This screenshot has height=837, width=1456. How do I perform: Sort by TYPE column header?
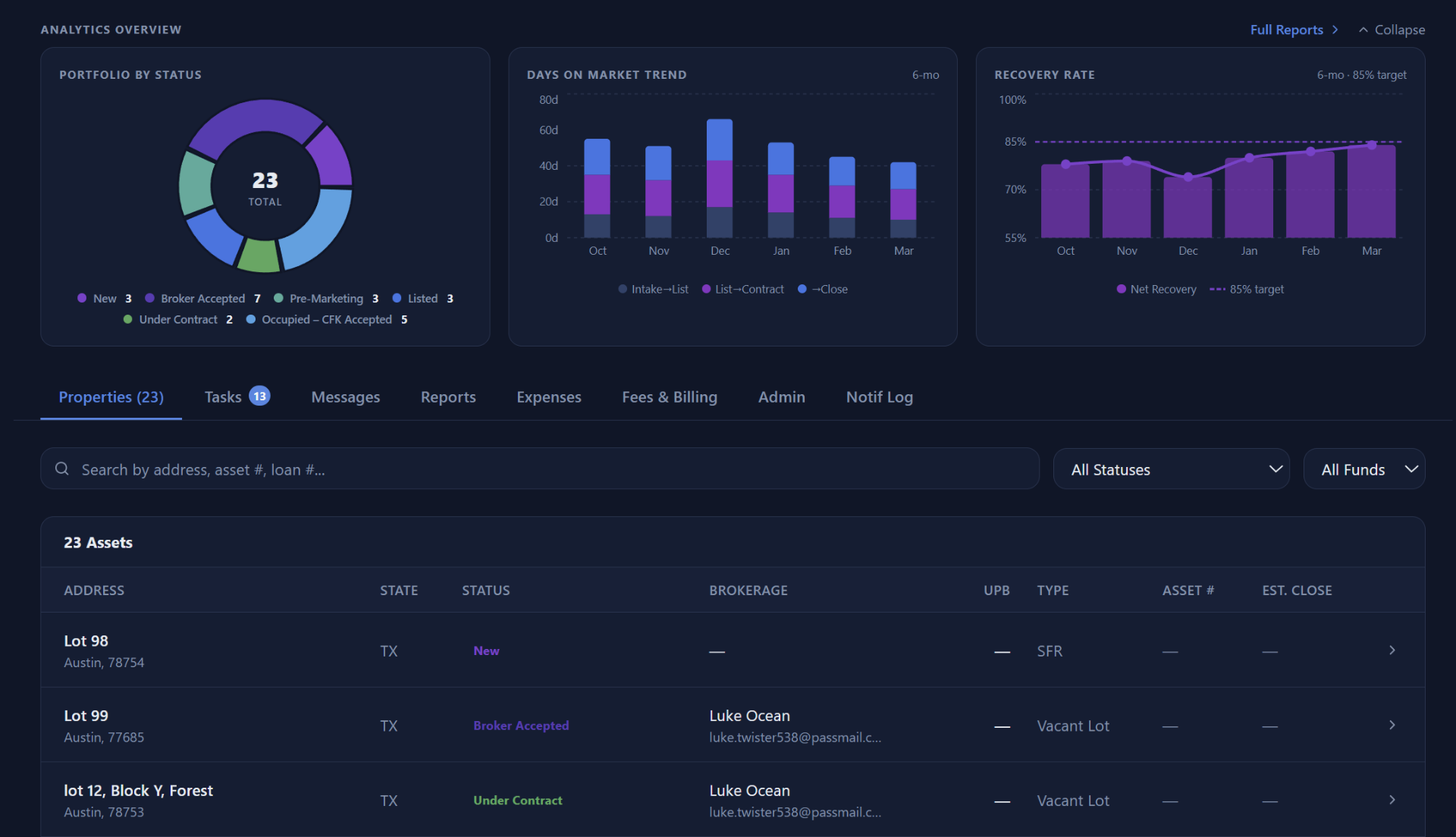(x=1053, y=590)
